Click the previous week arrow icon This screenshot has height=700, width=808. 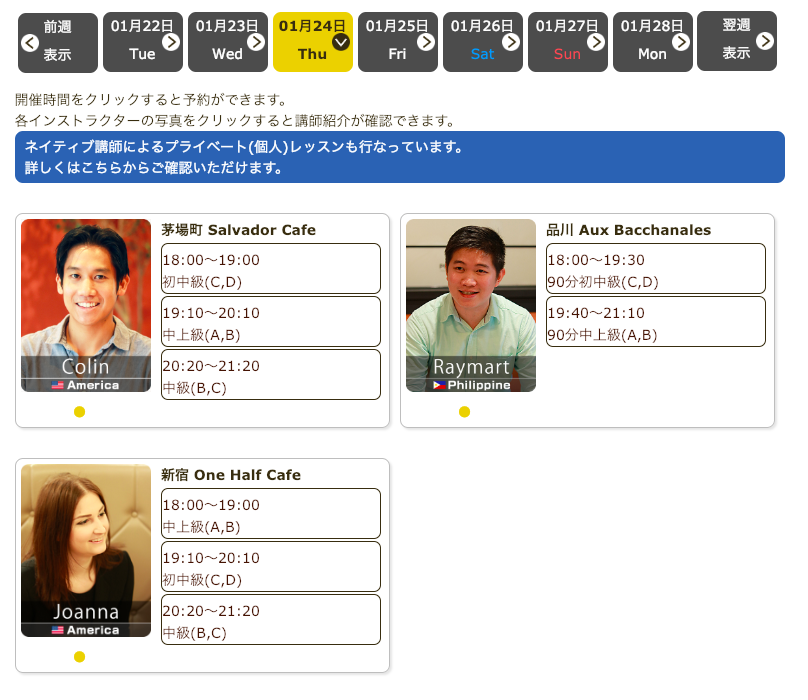(29, 42)
